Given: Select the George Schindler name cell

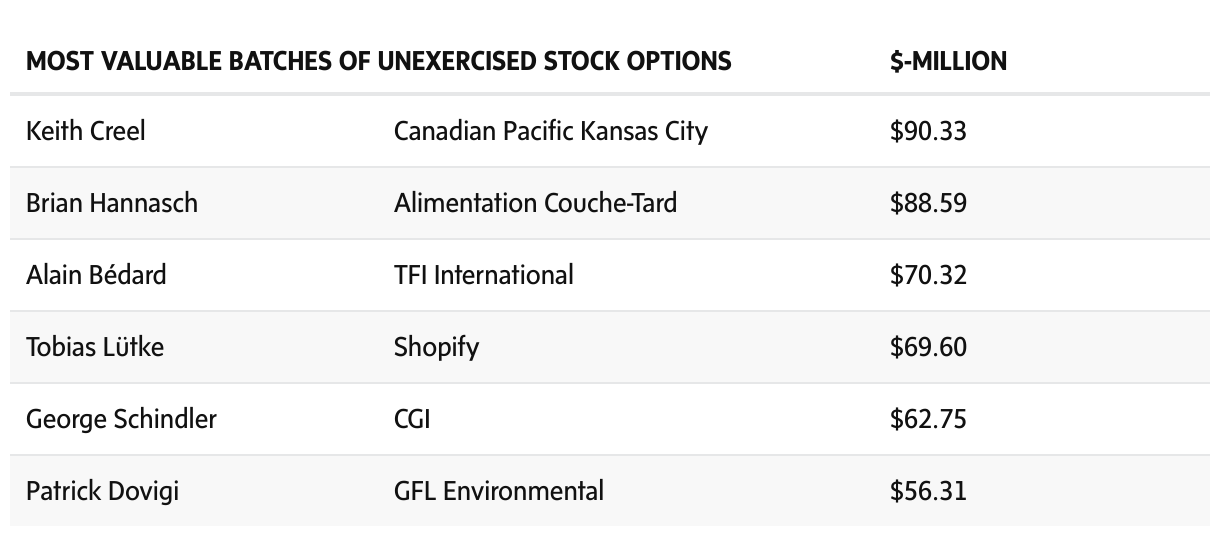Looking at the screenshot, I should pyautogui.click(x=121, y=419).
